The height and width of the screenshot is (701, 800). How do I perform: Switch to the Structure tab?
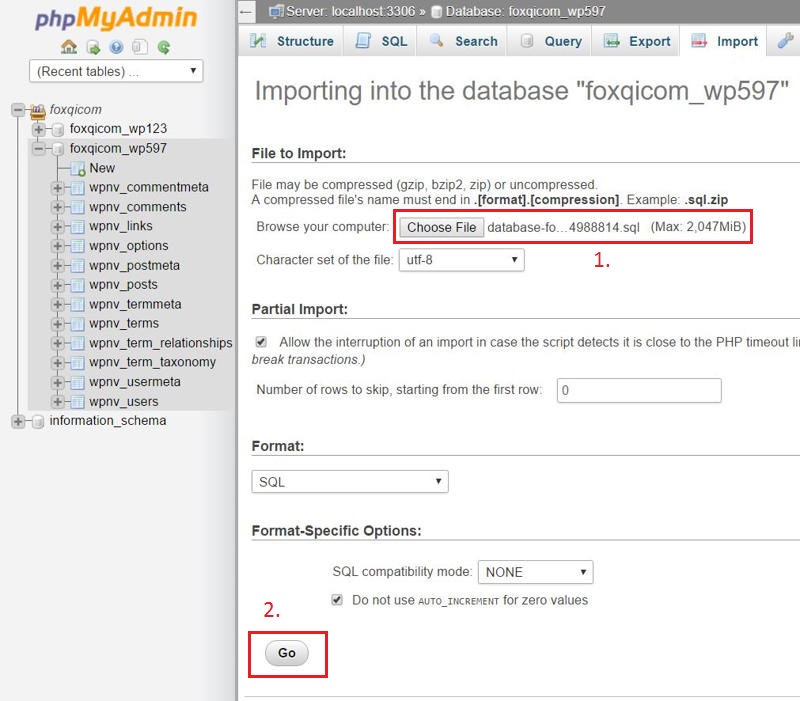point(303,41)
